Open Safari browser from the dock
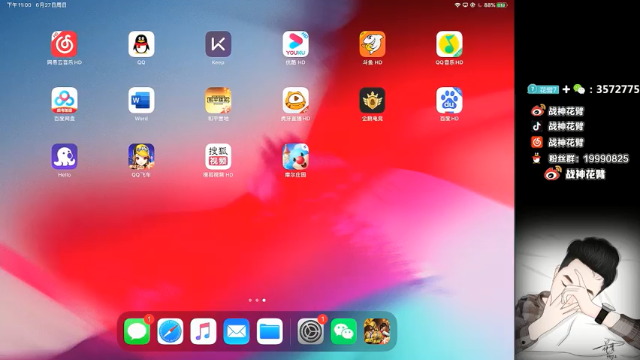Image resolution: width=640 pixels, height=360 pixels. tap(170, 331)
